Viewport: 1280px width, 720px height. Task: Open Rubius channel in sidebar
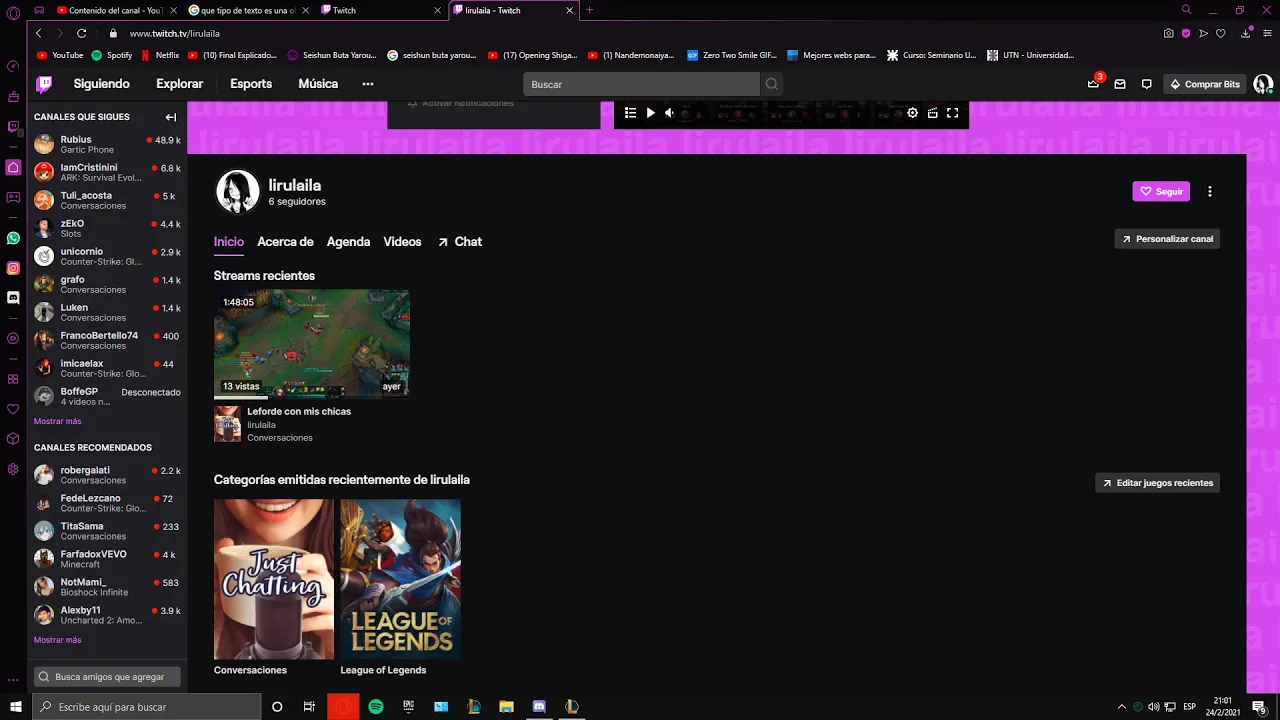[107, 144]
